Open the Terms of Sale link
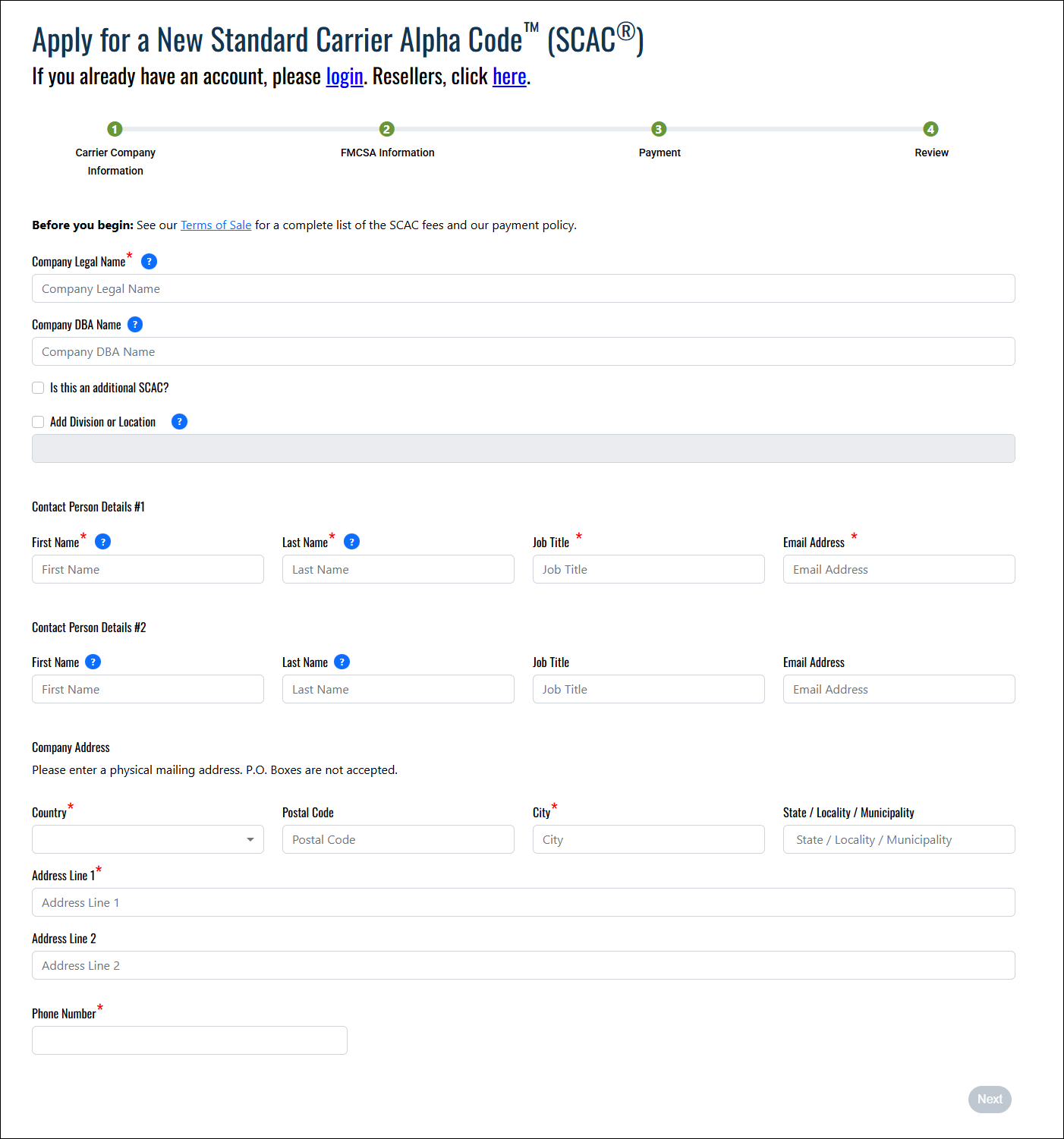1064x1139 pixels. click(x=216, y=225)
